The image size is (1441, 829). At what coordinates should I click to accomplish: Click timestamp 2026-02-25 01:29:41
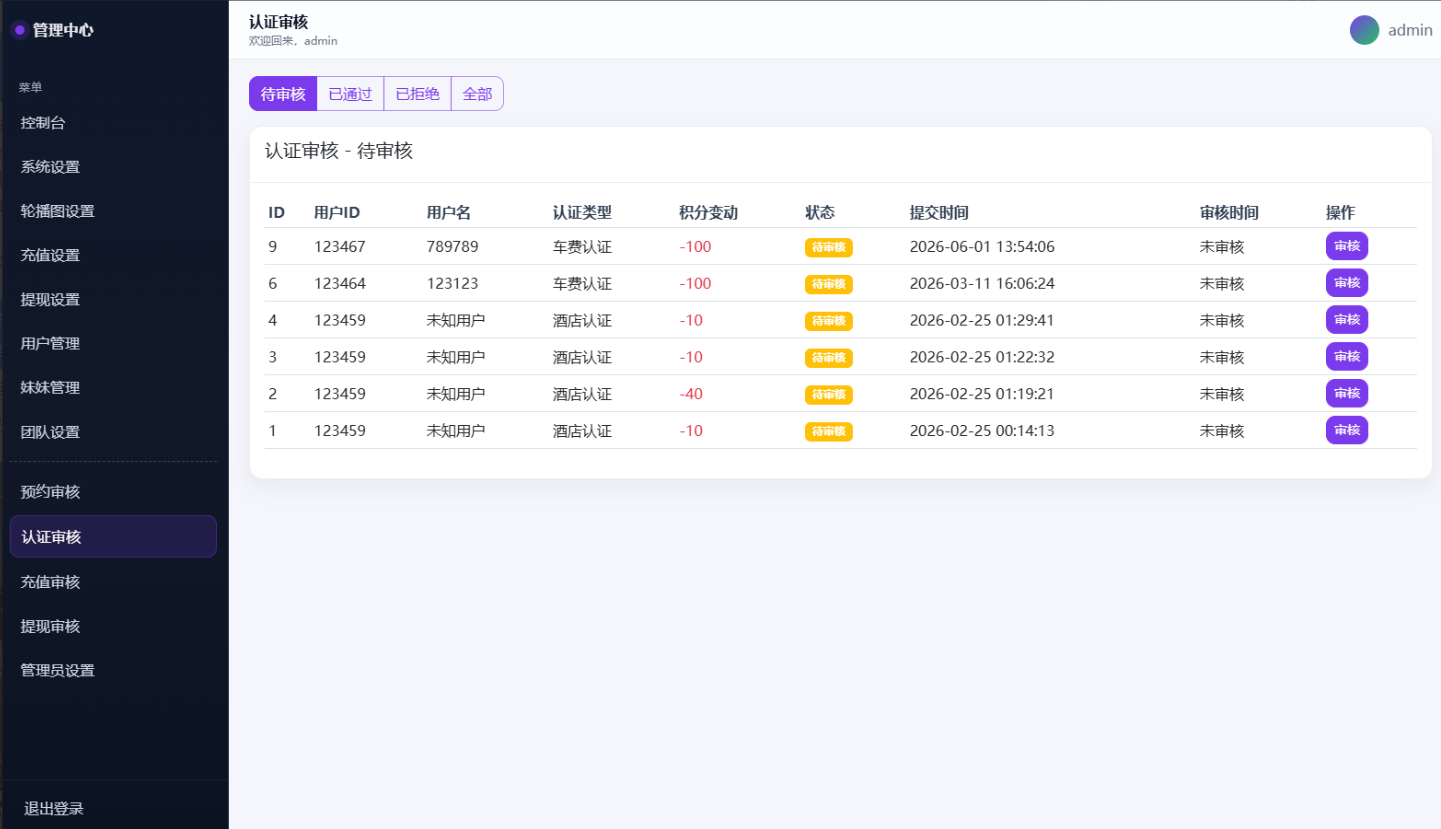[x=982, y=321]
